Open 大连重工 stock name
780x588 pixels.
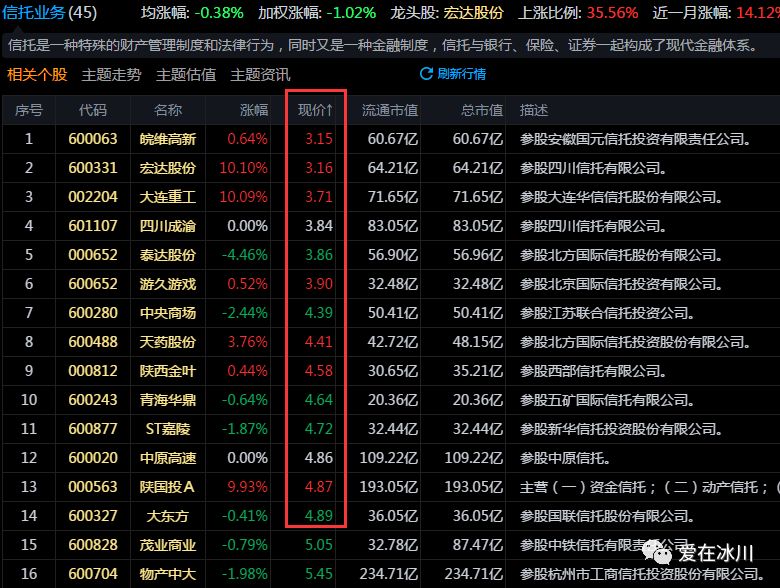point(169,196)
